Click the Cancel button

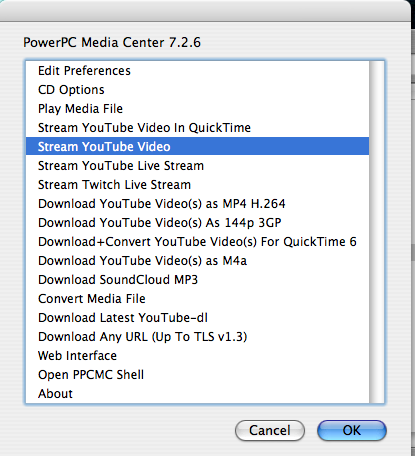point(270,430)
